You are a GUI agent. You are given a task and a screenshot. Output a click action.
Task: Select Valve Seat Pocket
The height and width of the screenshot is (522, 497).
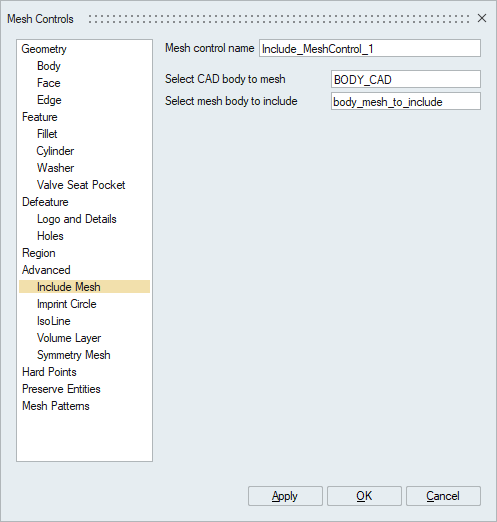[x=81, y=185]
